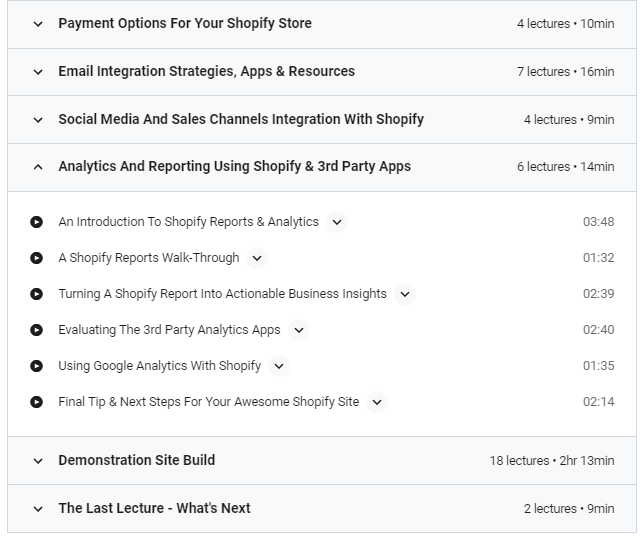The height and width of the screenshot is (542, 644).
Task: Click Social Media And Sales Channels Integration title
Action: [x=241, y=119]
